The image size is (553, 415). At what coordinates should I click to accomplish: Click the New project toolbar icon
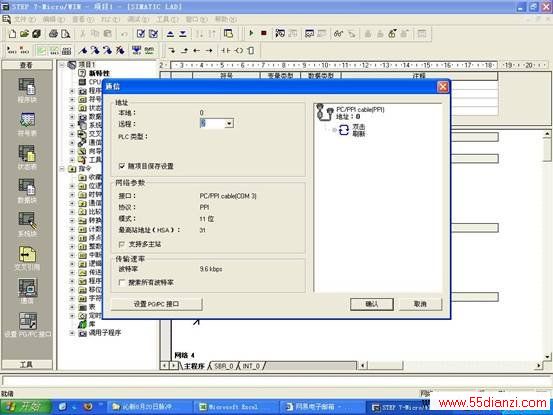(12, 34)
